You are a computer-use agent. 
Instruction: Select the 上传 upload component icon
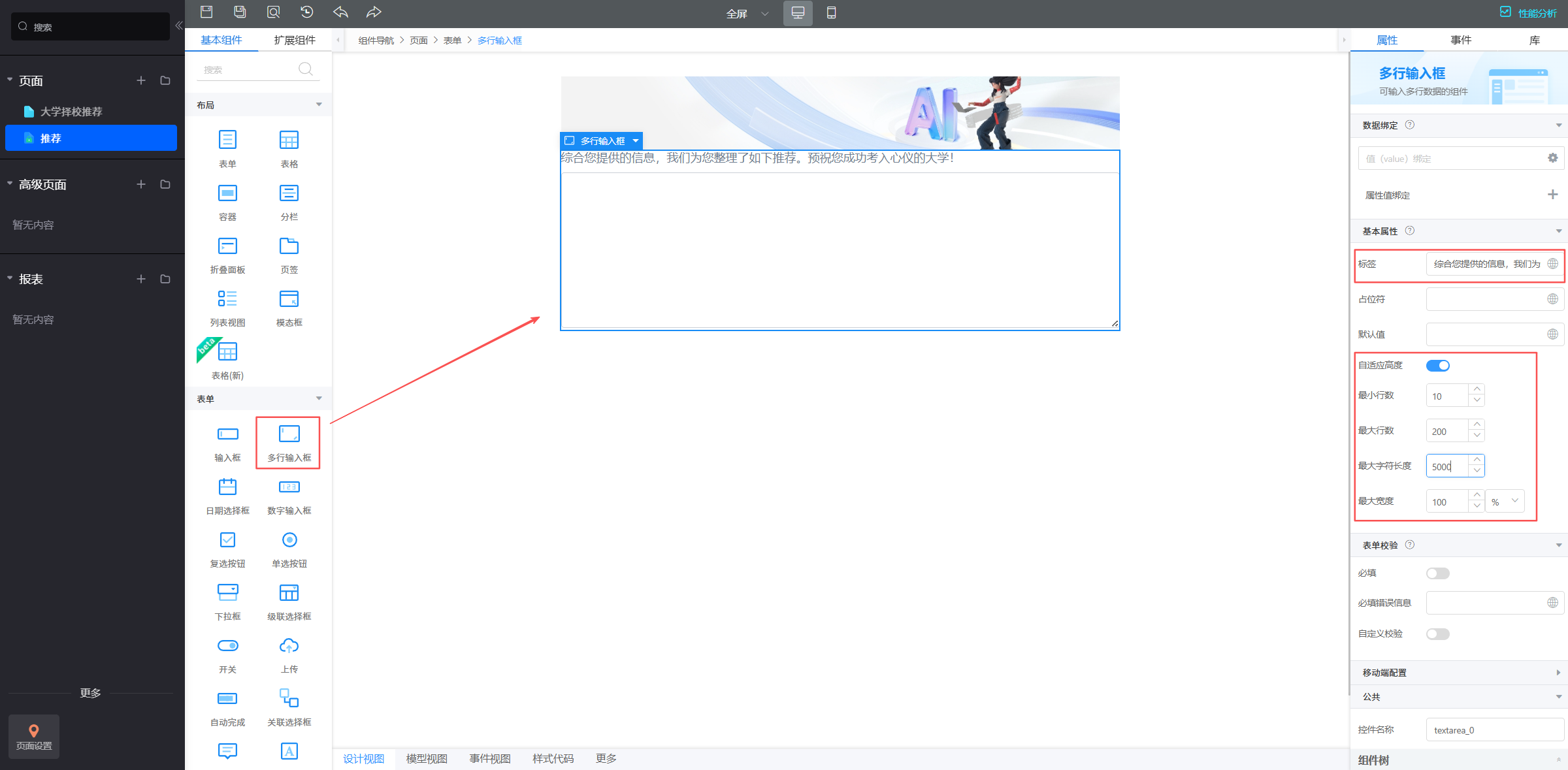289,646
